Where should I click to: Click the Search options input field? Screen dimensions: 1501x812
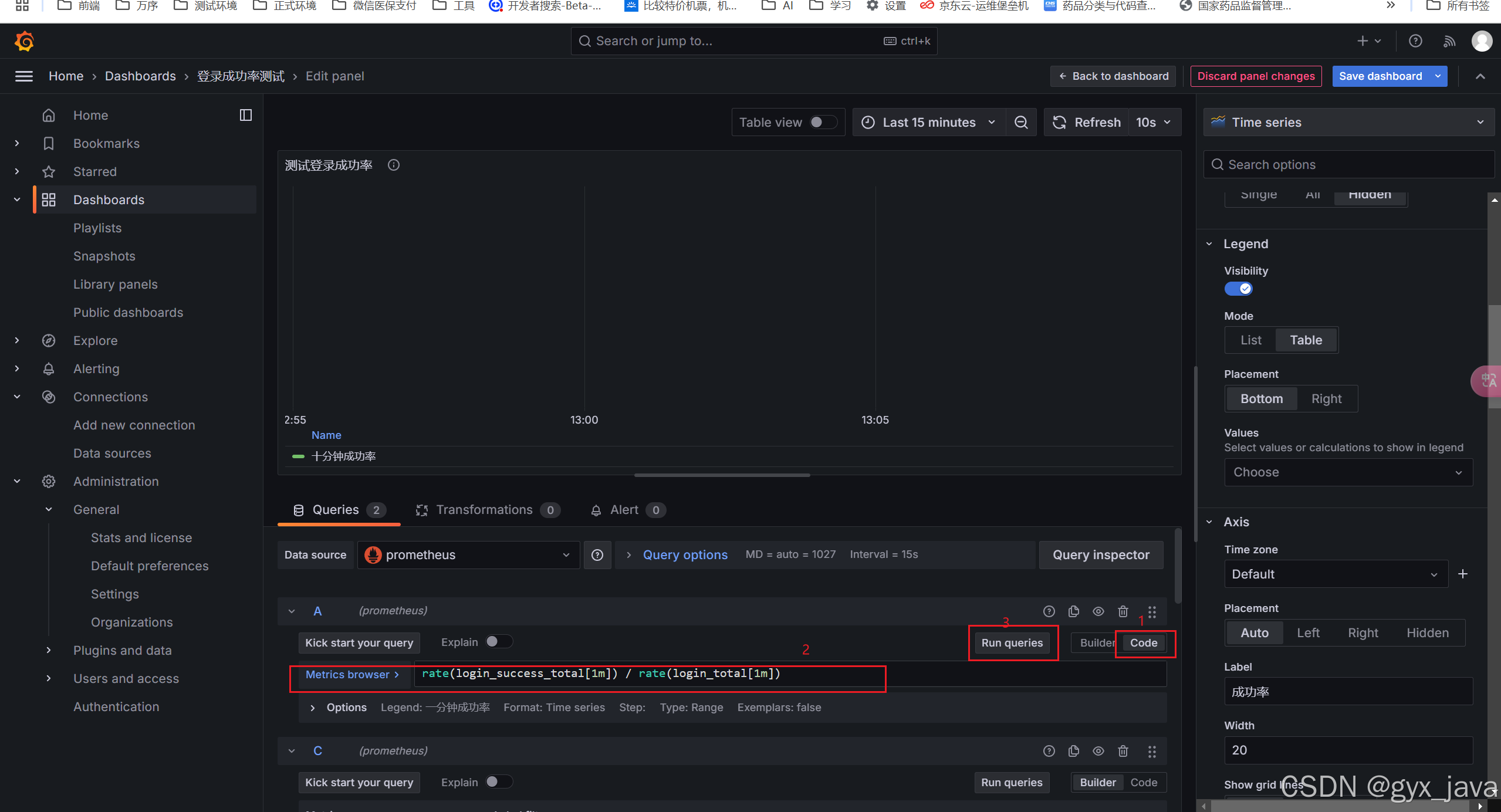point(1350,165)
